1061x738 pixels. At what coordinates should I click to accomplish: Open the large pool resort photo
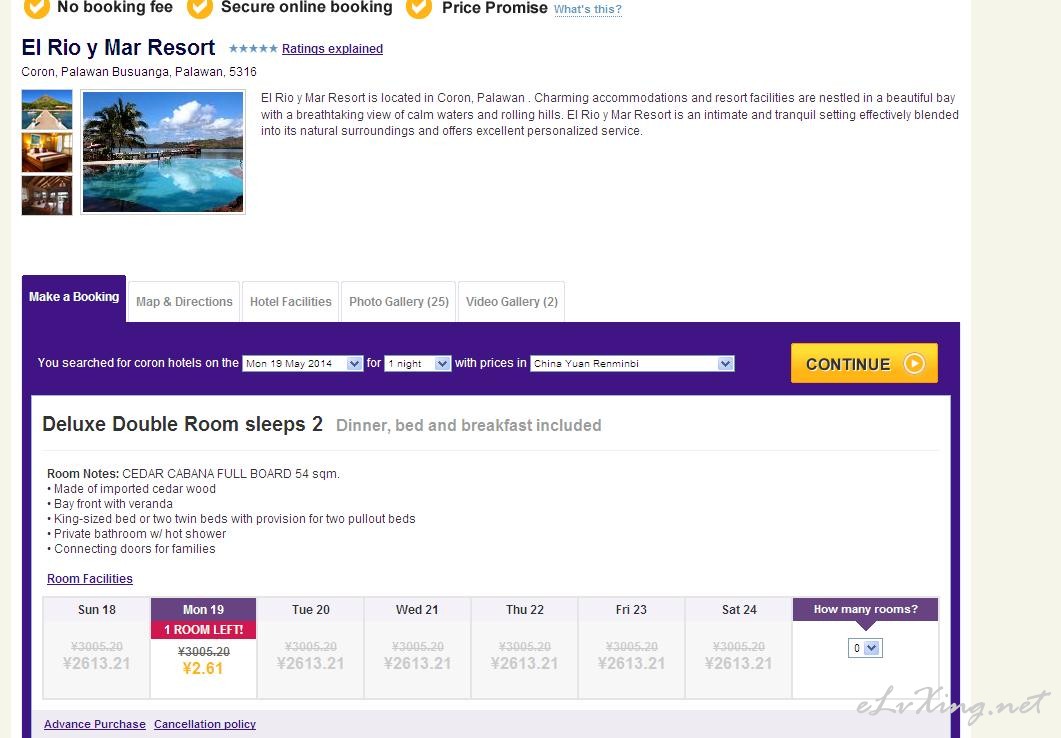(x=162, y=152)
